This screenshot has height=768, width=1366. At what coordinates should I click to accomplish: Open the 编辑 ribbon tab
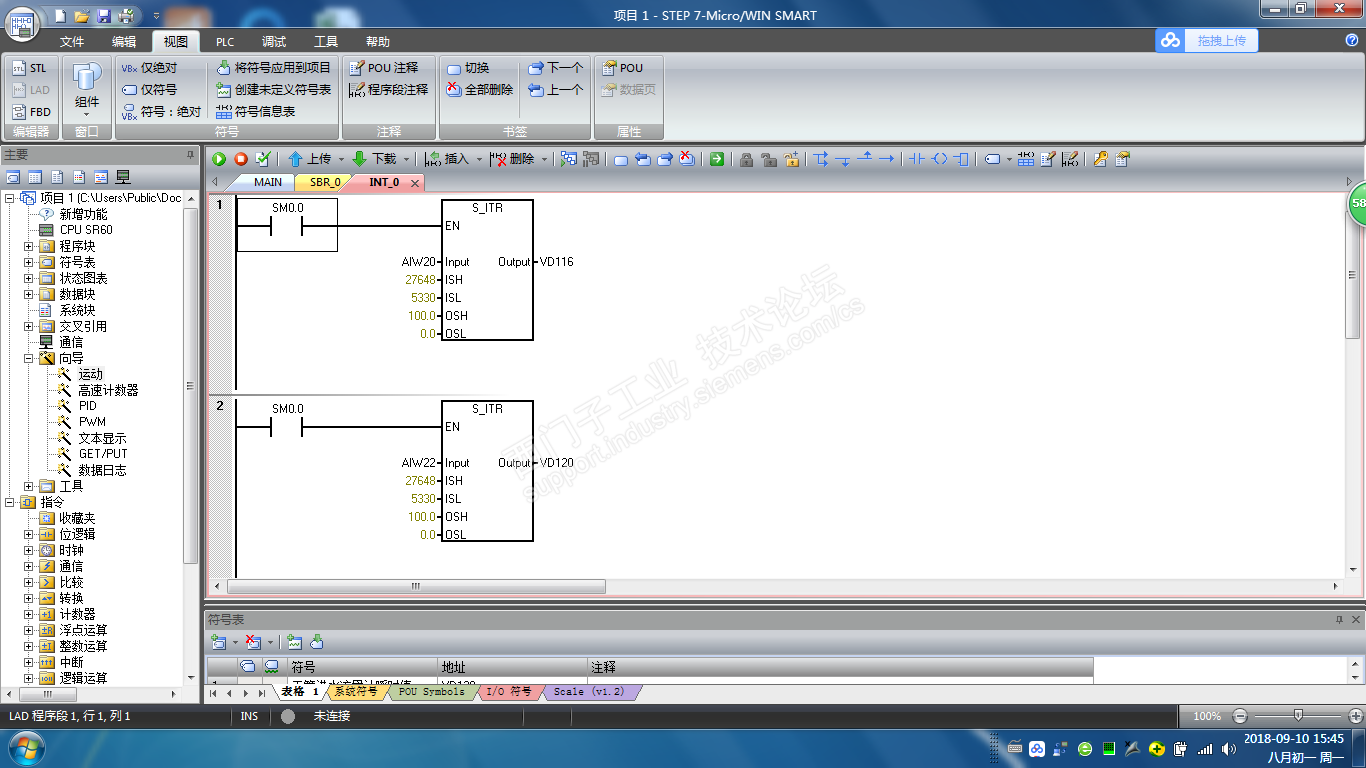pos(124,42)
